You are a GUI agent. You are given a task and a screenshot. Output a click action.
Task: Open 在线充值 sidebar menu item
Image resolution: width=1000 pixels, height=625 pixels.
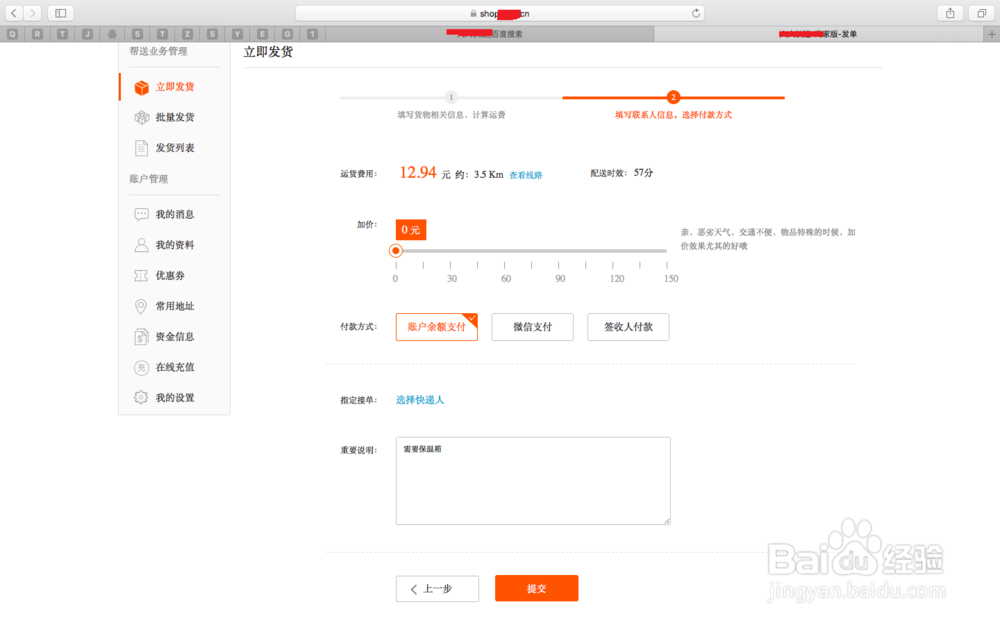tap(175, 367)
